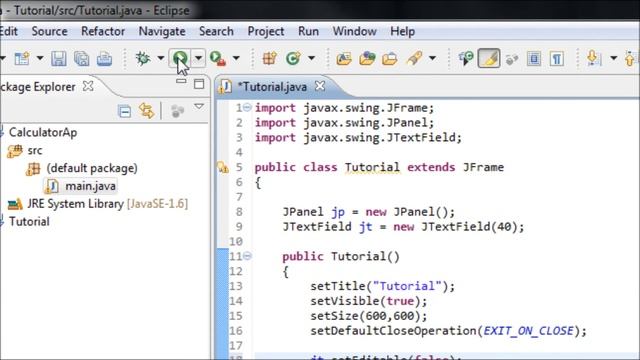Toggle Show Whitespace Characters paragraph icon
The width and height of the screenshot is (640, 360).
click(x=557, y=59)
